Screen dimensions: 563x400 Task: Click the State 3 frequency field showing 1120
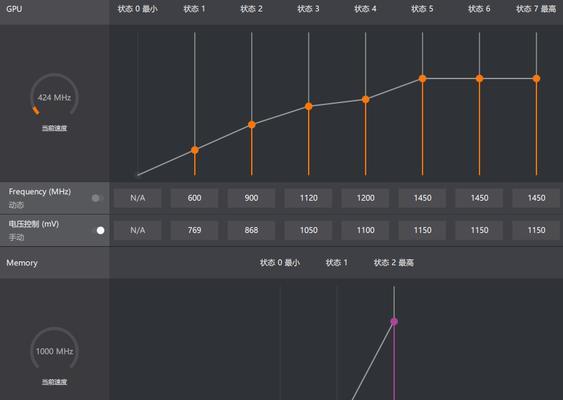point(308,198)
